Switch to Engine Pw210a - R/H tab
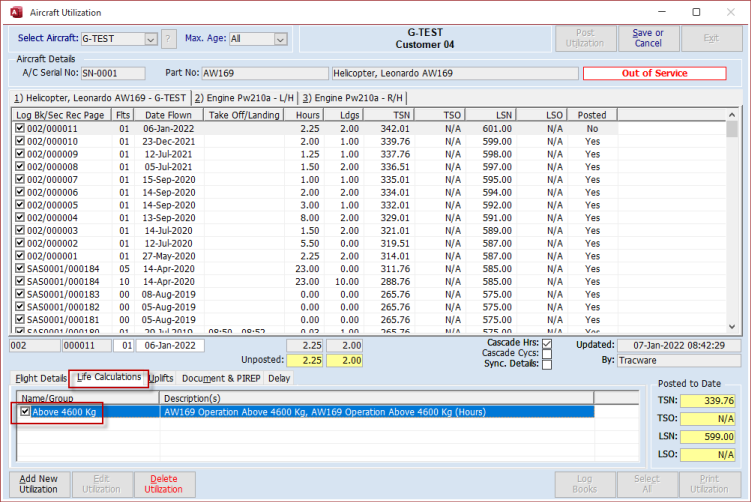The image size is (751, 502). tap(353, 98)
